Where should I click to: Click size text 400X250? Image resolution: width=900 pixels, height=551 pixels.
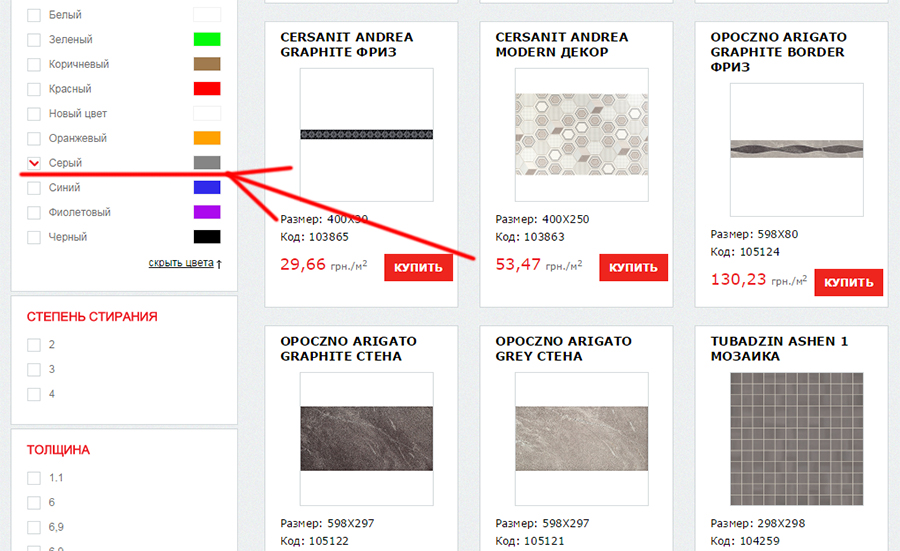pyautogui.click(x=566, y=219)
